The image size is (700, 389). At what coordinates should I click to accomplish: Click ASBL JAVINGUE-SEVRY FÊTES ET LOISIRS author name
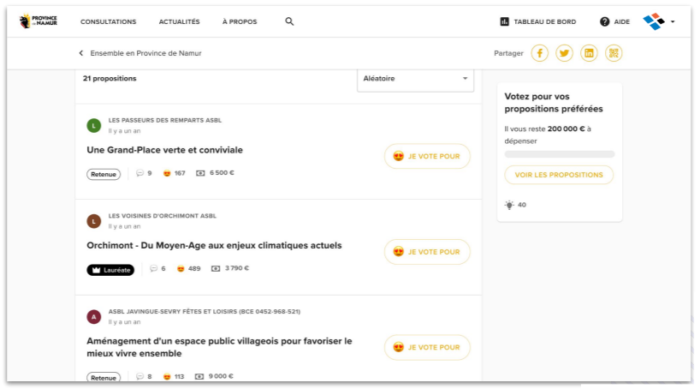coord(204,311)
